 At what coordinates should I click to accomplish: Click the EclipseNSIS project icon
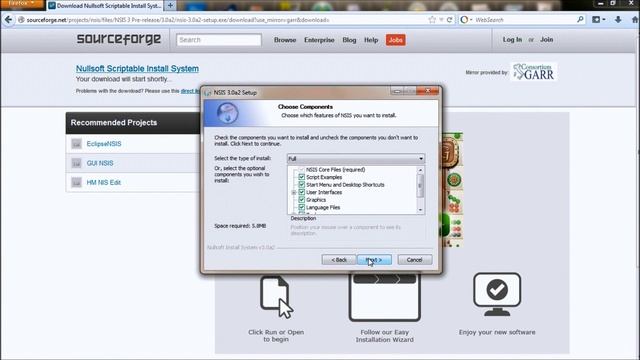[x=76, y=144]
